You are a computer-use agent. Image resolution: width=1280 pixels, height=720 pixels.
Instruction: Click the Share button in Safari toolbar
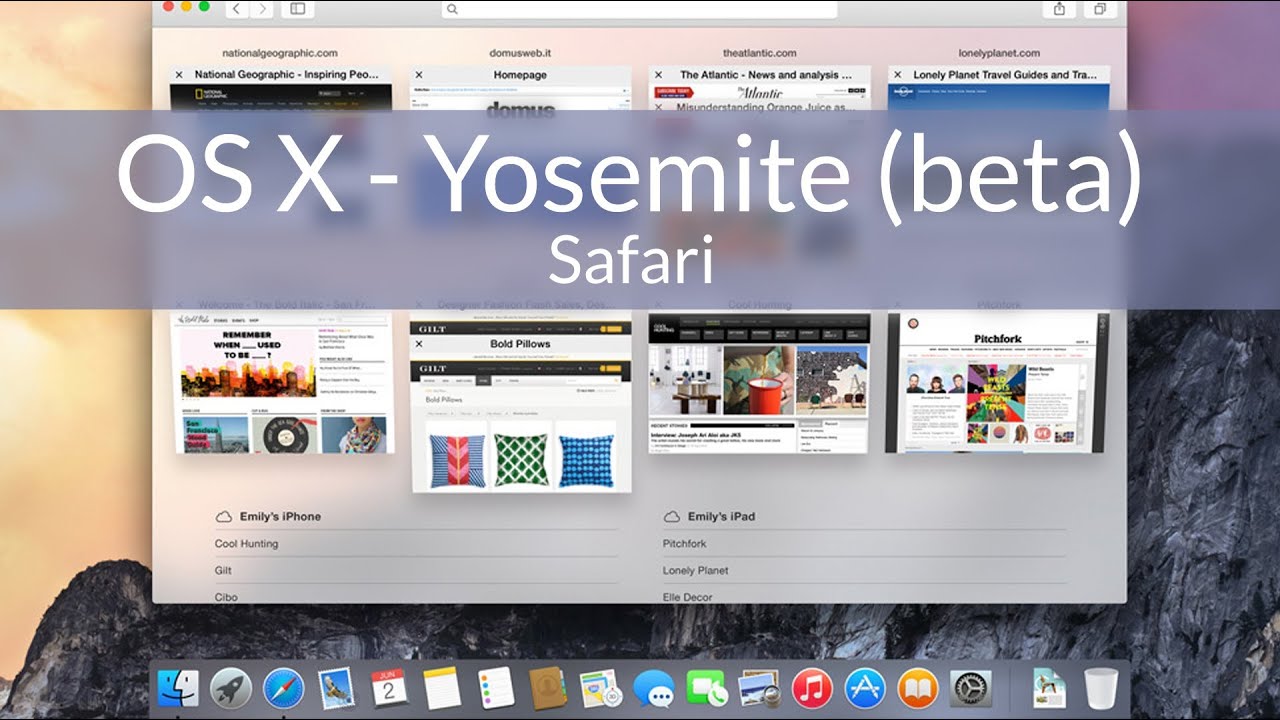[x=1059, y=9]
